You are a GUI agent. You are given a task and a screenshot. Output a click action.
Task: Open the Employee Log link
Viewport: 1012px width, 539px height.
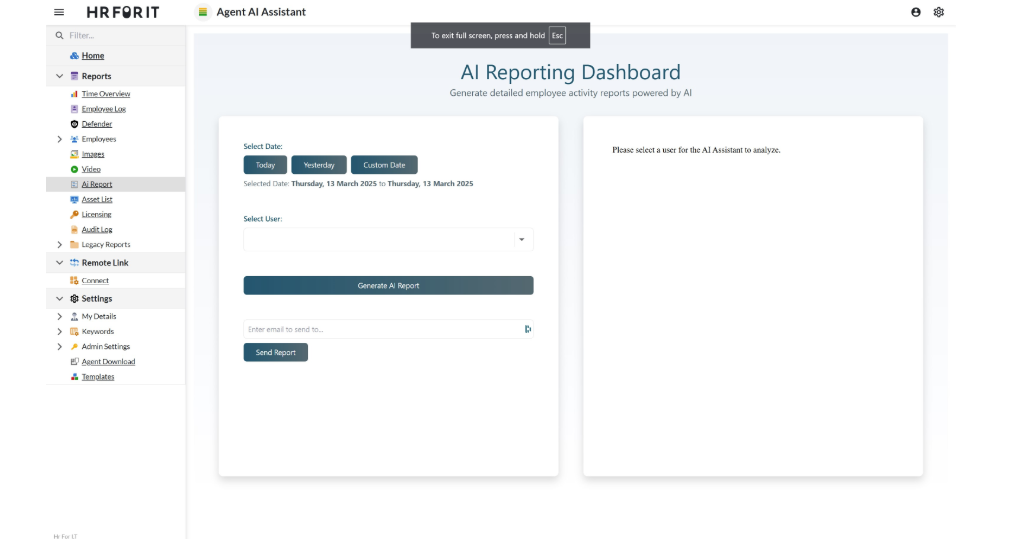[104, 109]
